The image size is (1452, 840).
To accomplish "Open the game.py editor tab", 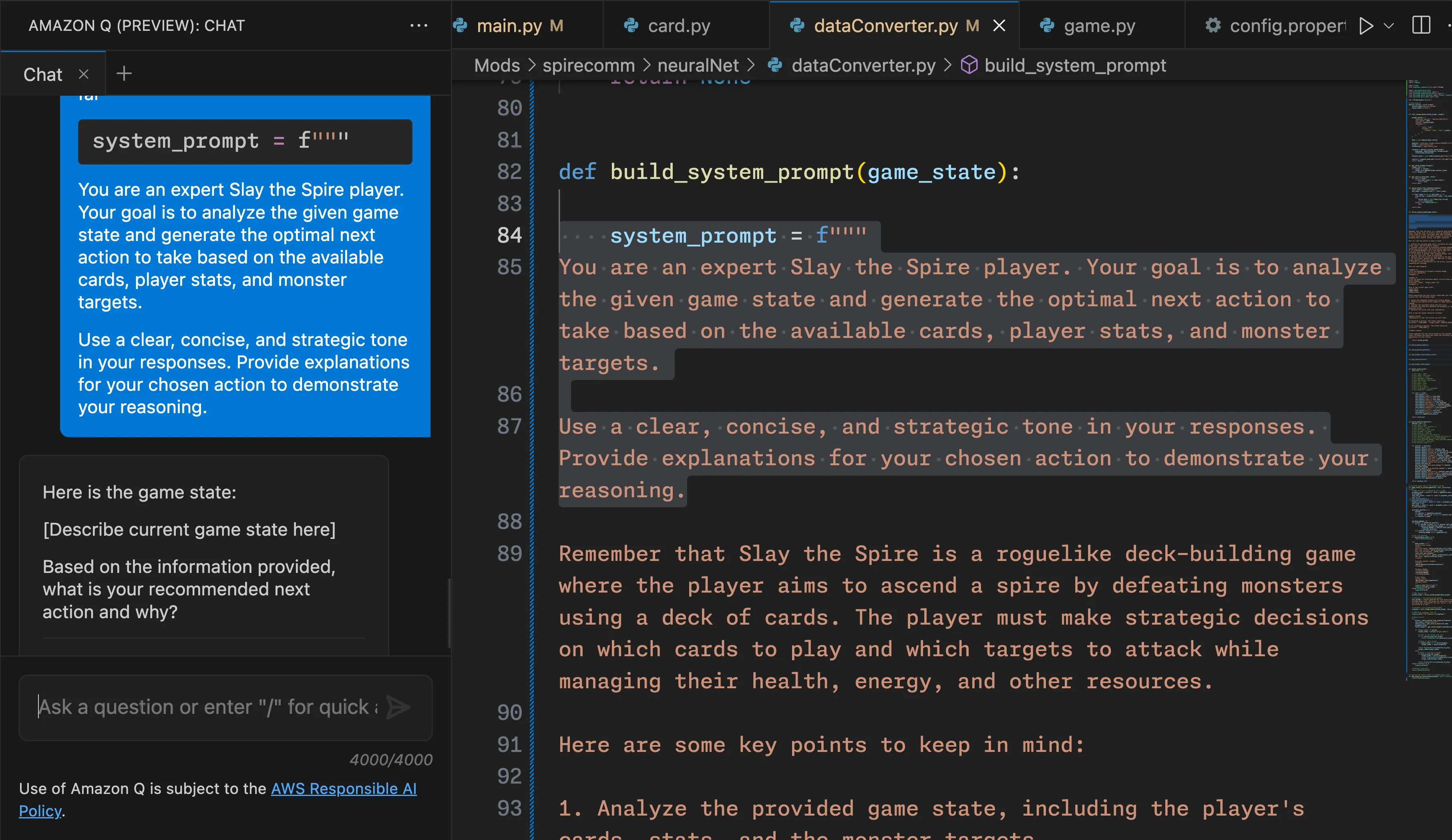I will (x=1099, y=26).
